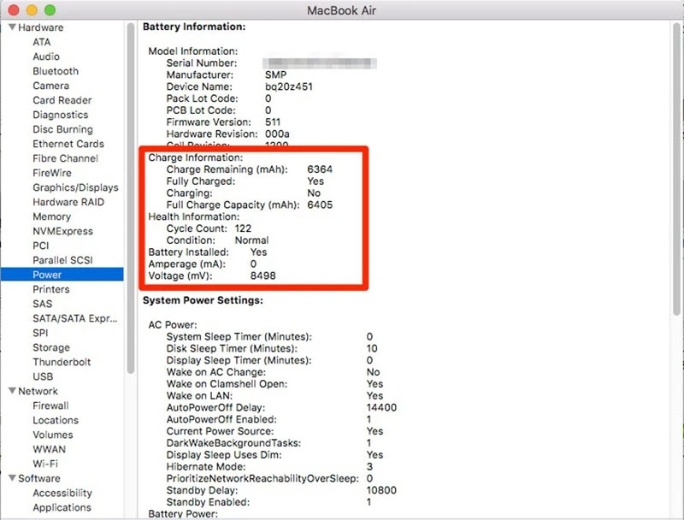
Task: Select SPI in the sidebar
Action: [40, 333]
